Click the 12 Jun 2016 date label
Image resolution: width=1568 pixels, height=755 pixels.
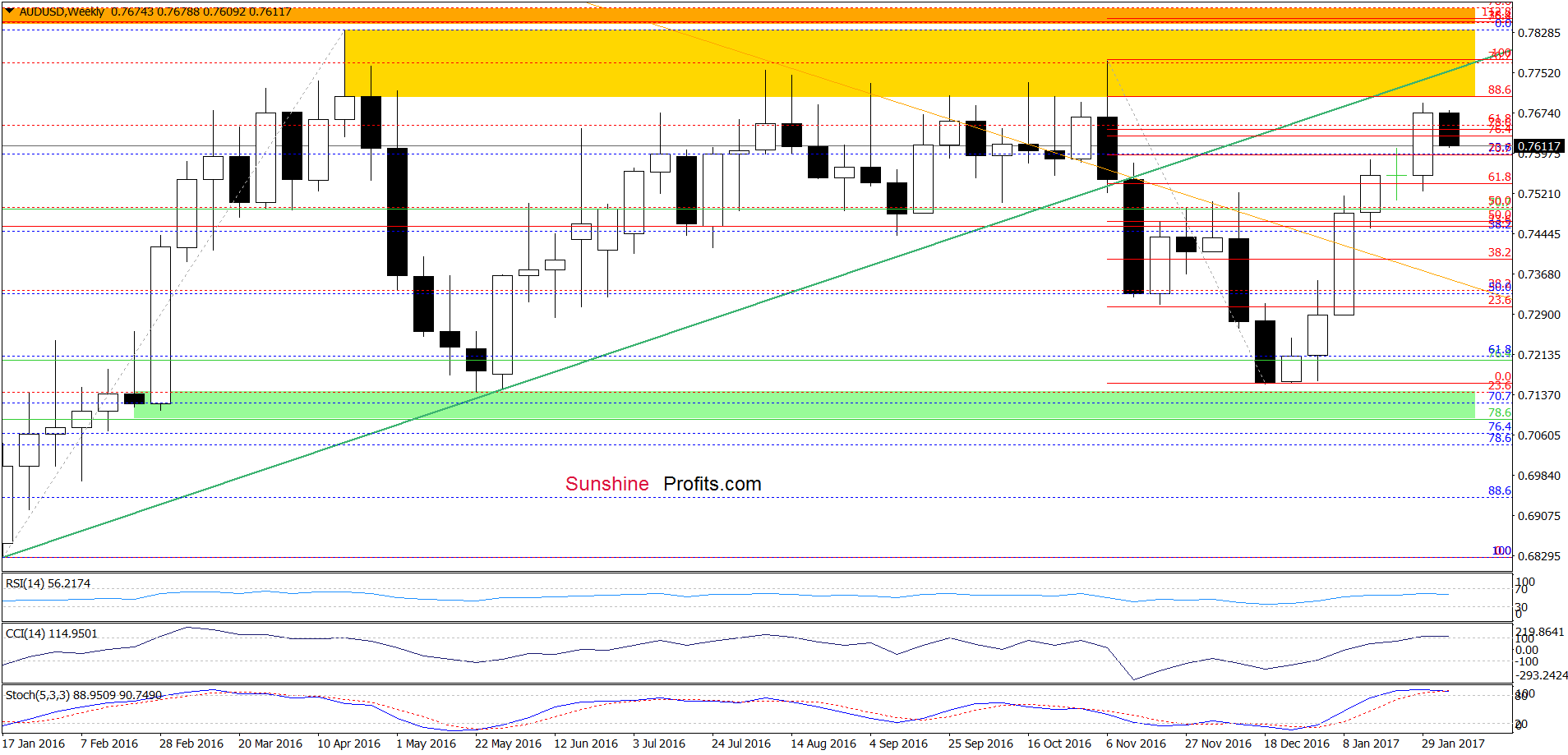tap(586, 743)
